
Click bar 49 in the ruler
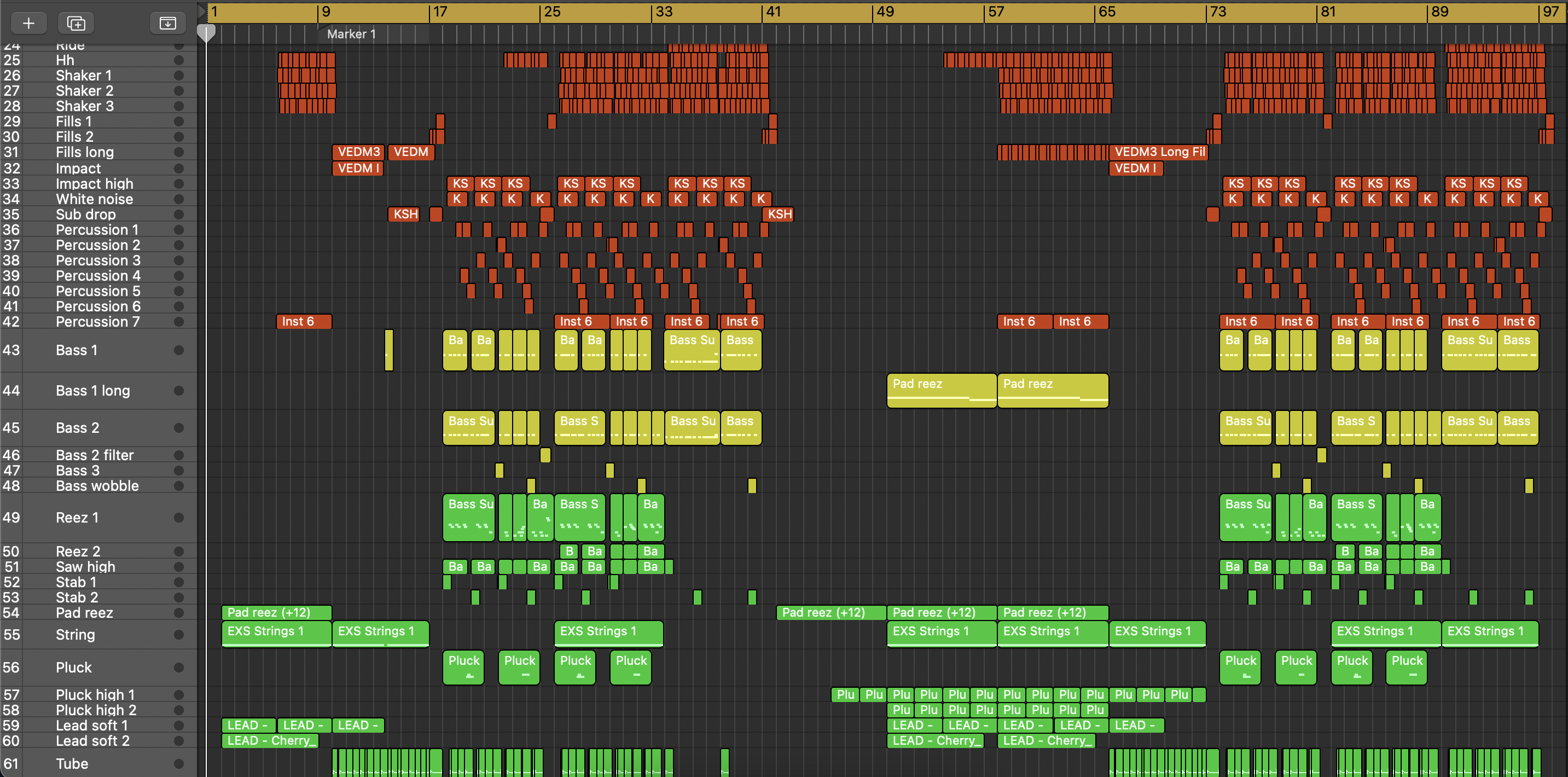[x=884, y=11]
